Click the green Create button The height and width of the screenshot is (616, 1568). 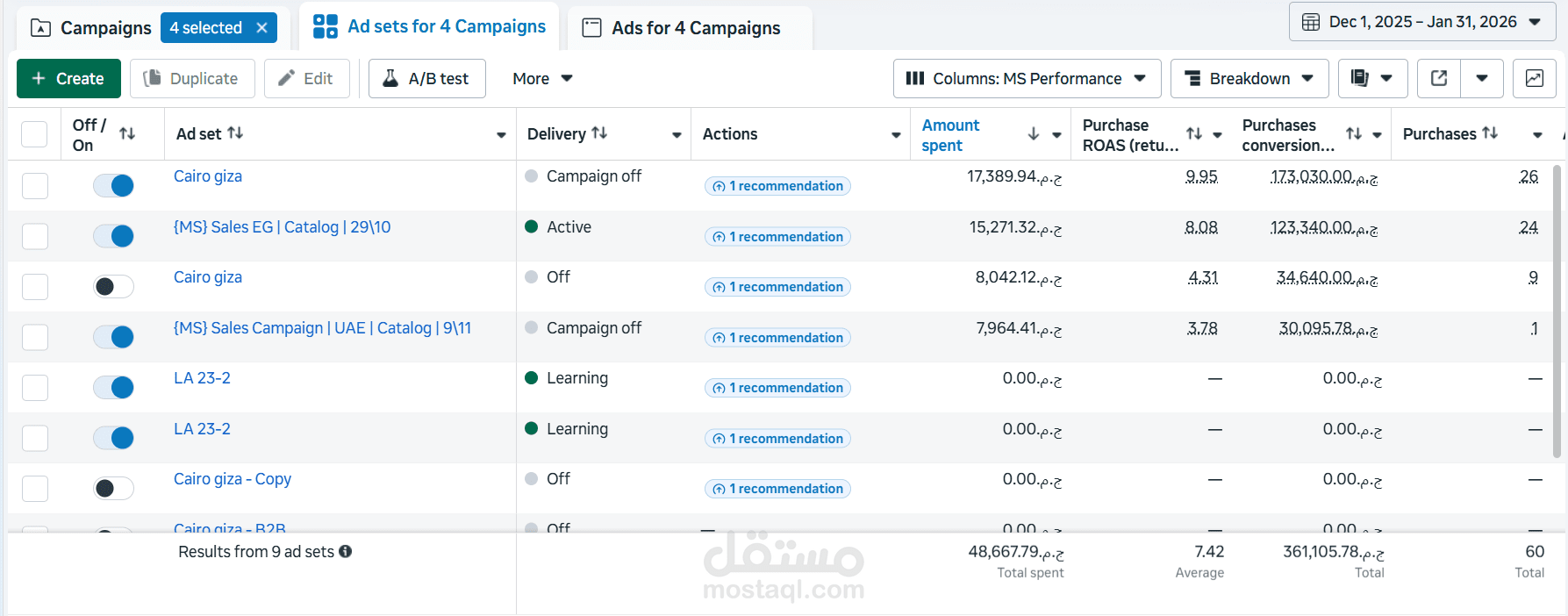pyautogui.click(x=68, y=79)
